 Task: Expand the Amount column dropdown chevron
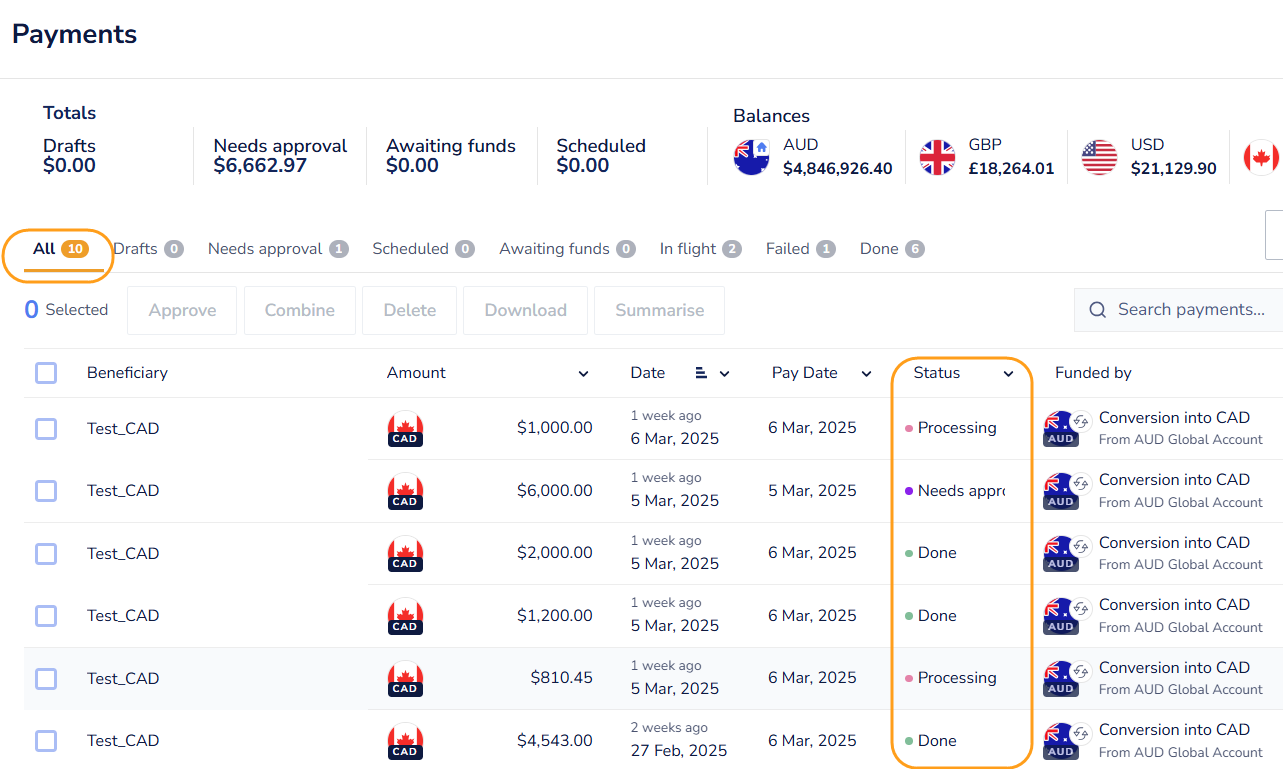584,374
